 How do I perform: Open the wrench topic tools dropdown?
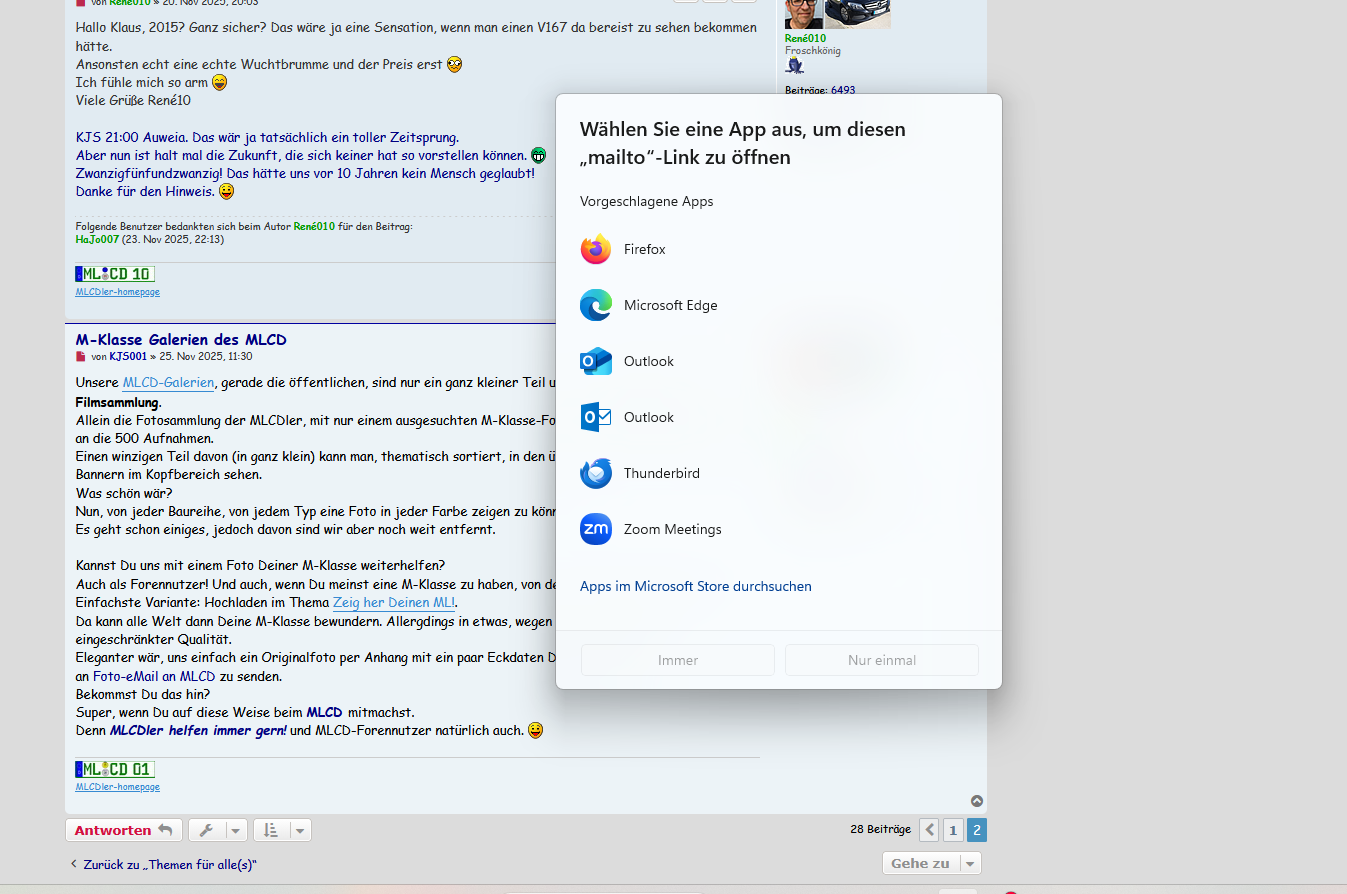coord(217,830)
